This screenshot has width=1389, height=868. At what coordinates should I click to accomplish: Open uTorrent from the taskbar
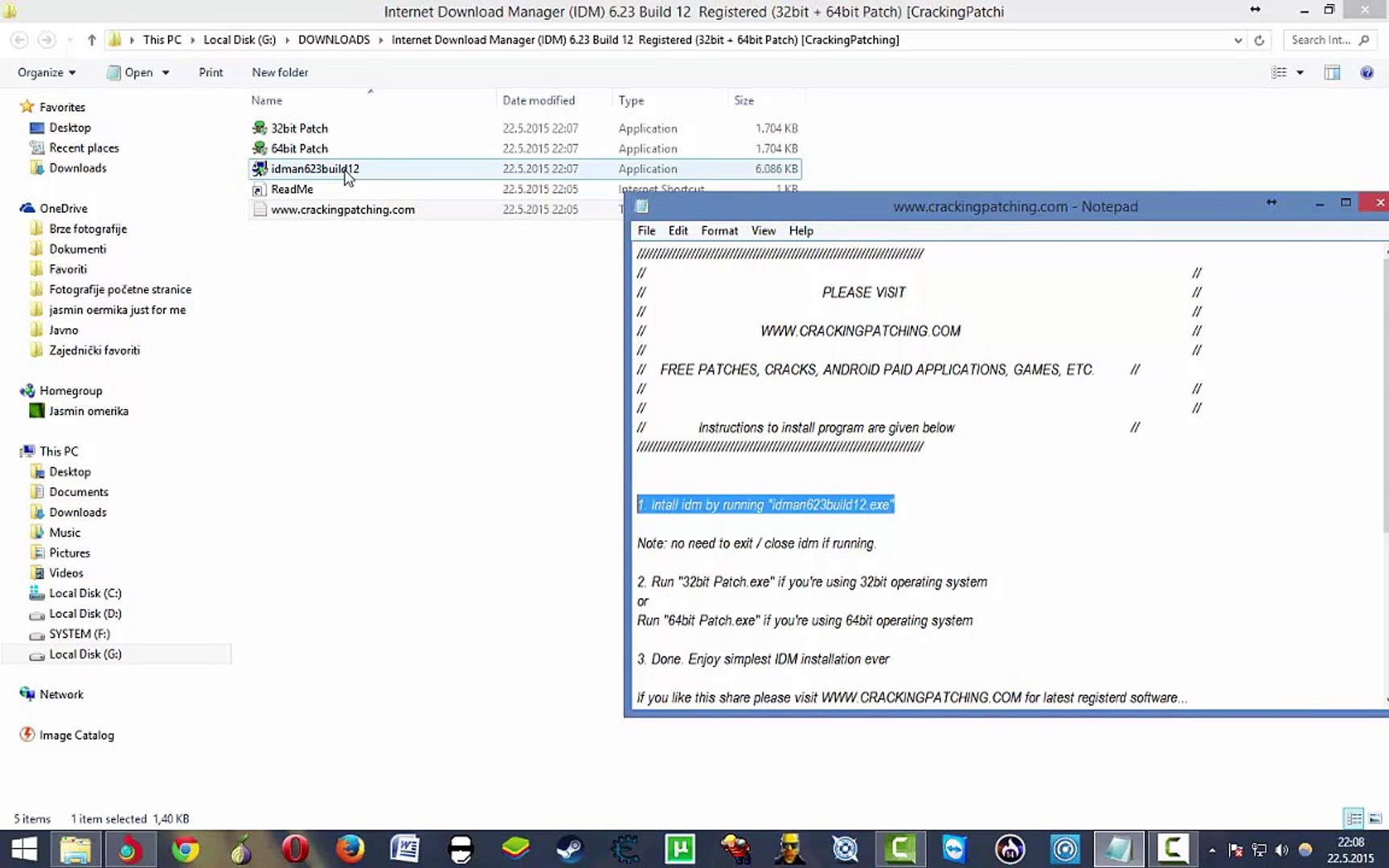[x=680, y=850]
